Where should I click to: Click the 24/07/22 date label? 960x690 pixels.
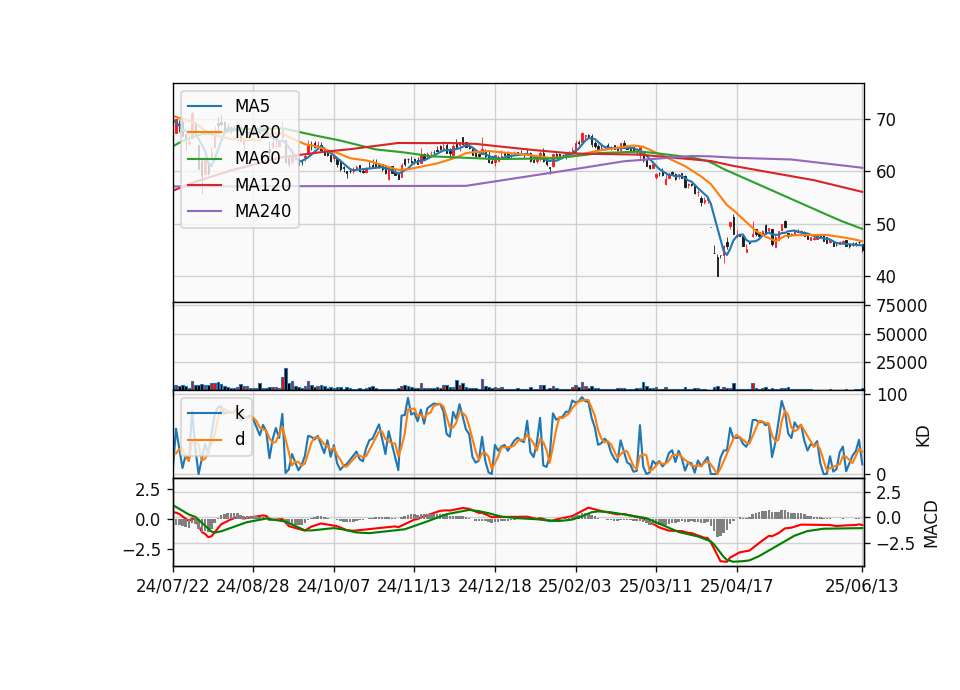173,586
